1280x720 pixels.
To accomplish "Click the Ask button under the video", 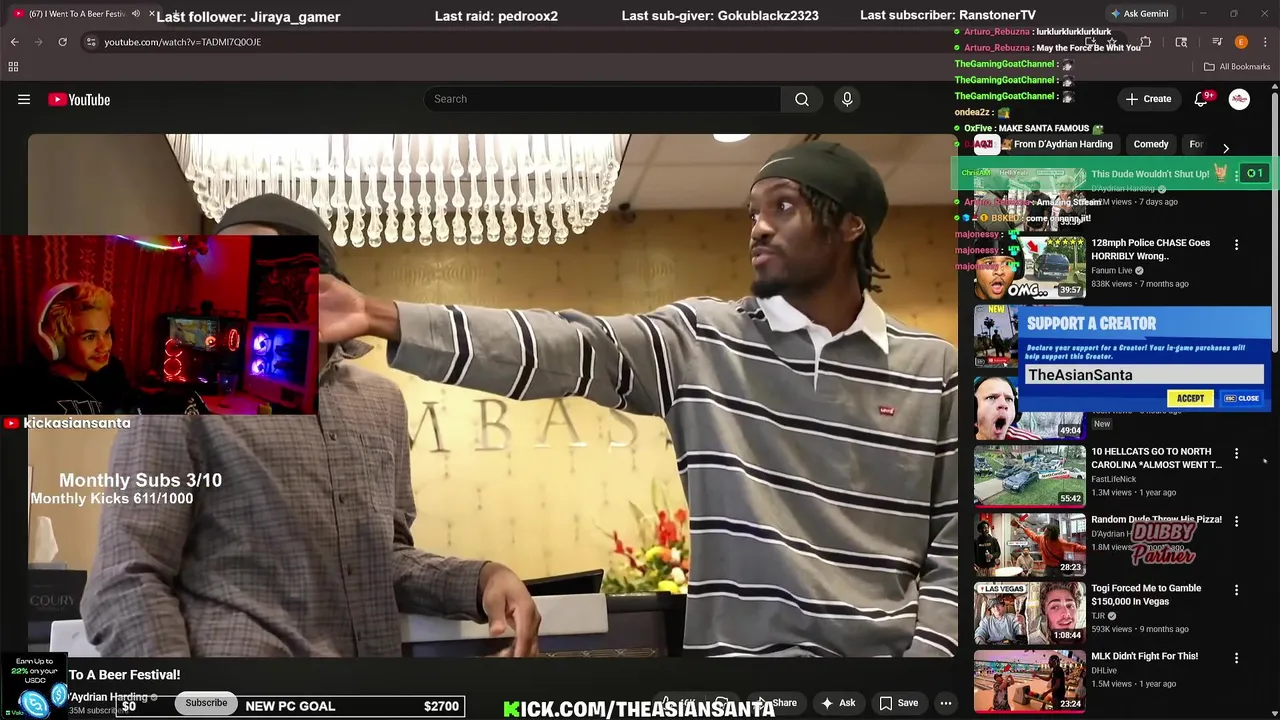I will (x=838, y=703).
